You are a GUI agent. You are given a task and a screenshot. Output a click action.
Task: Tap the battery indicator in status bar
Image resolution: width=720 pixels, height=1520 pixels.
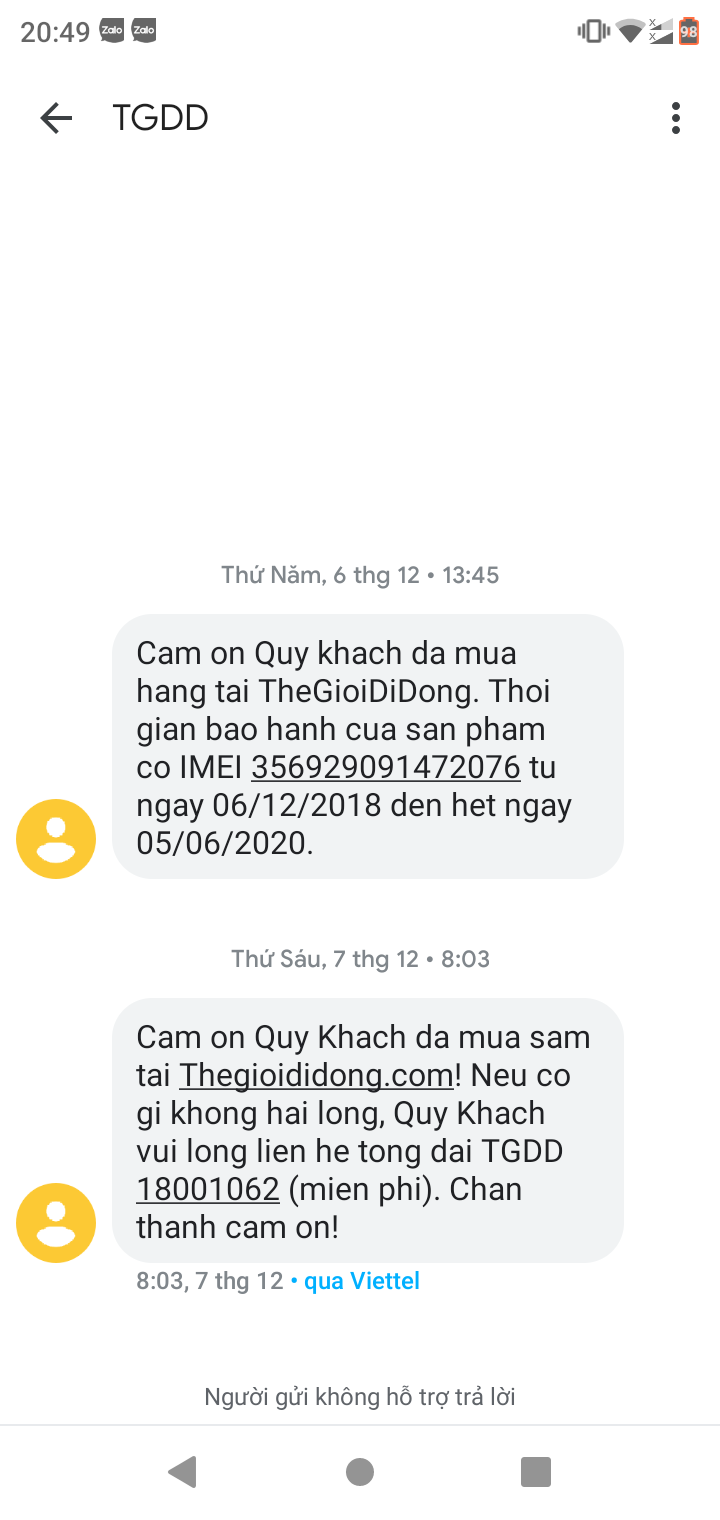689,32
